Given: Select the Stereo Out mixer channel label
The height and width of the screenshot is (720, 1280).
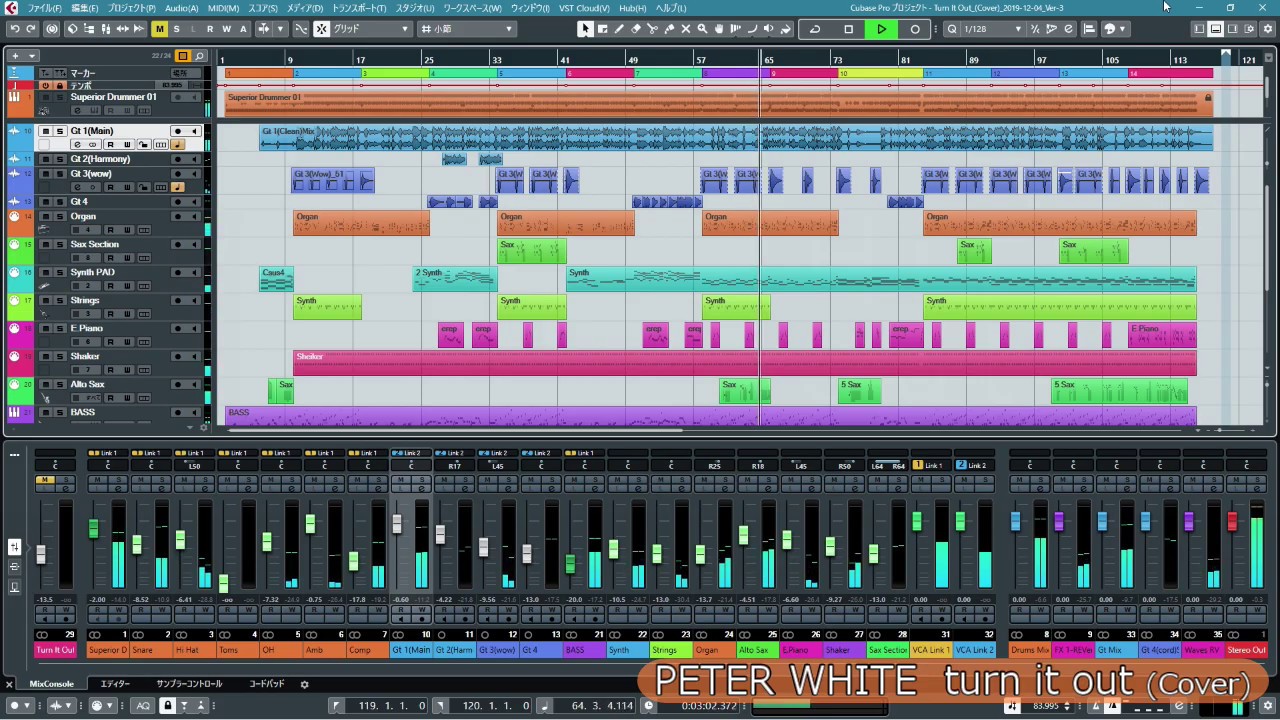Looking at the screenshot, I should (1246, 650).
